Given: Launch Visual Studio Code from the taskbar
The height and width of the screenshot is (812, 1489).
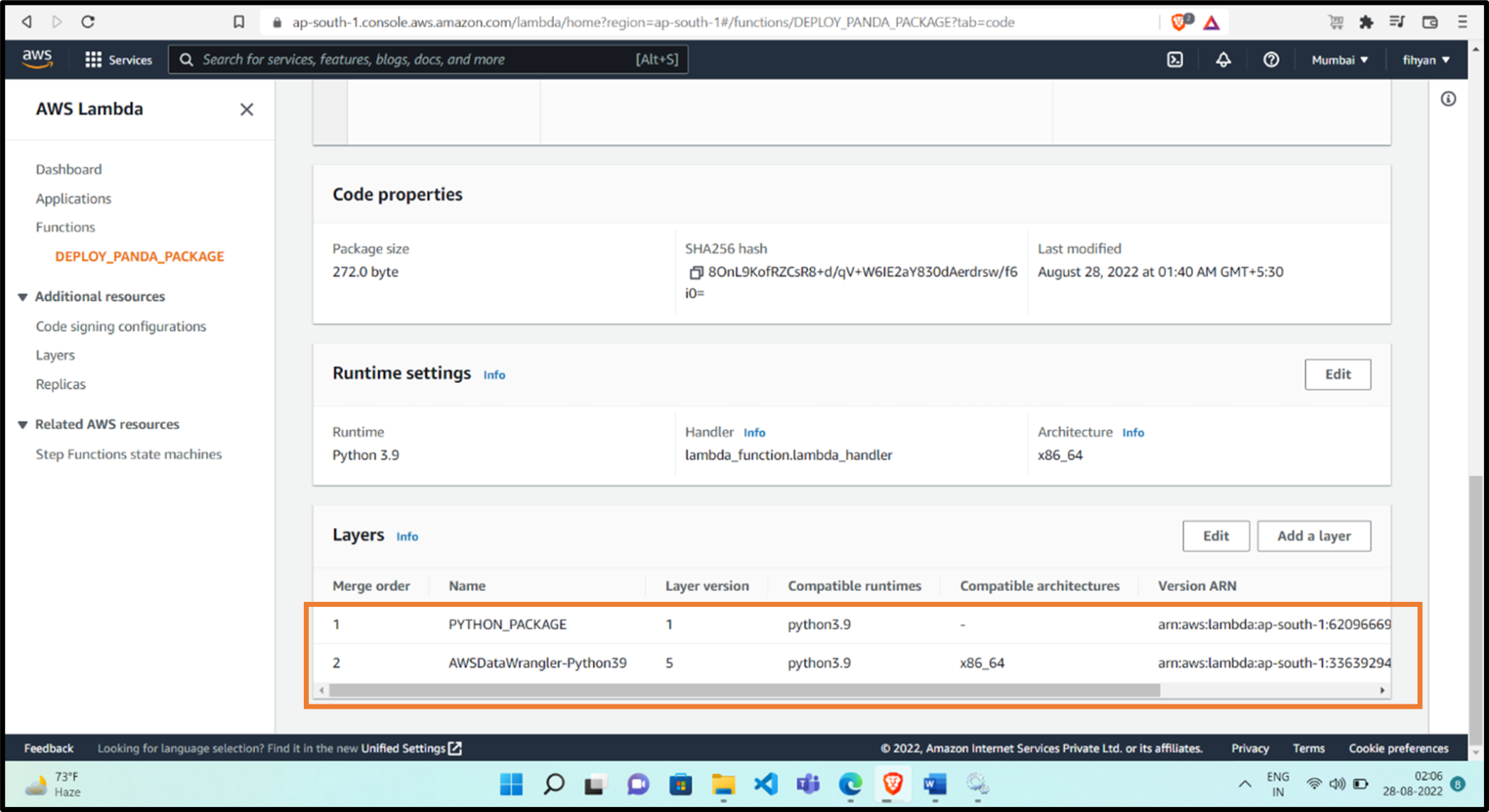Looking at the screenshot, I should click(766, 785).
